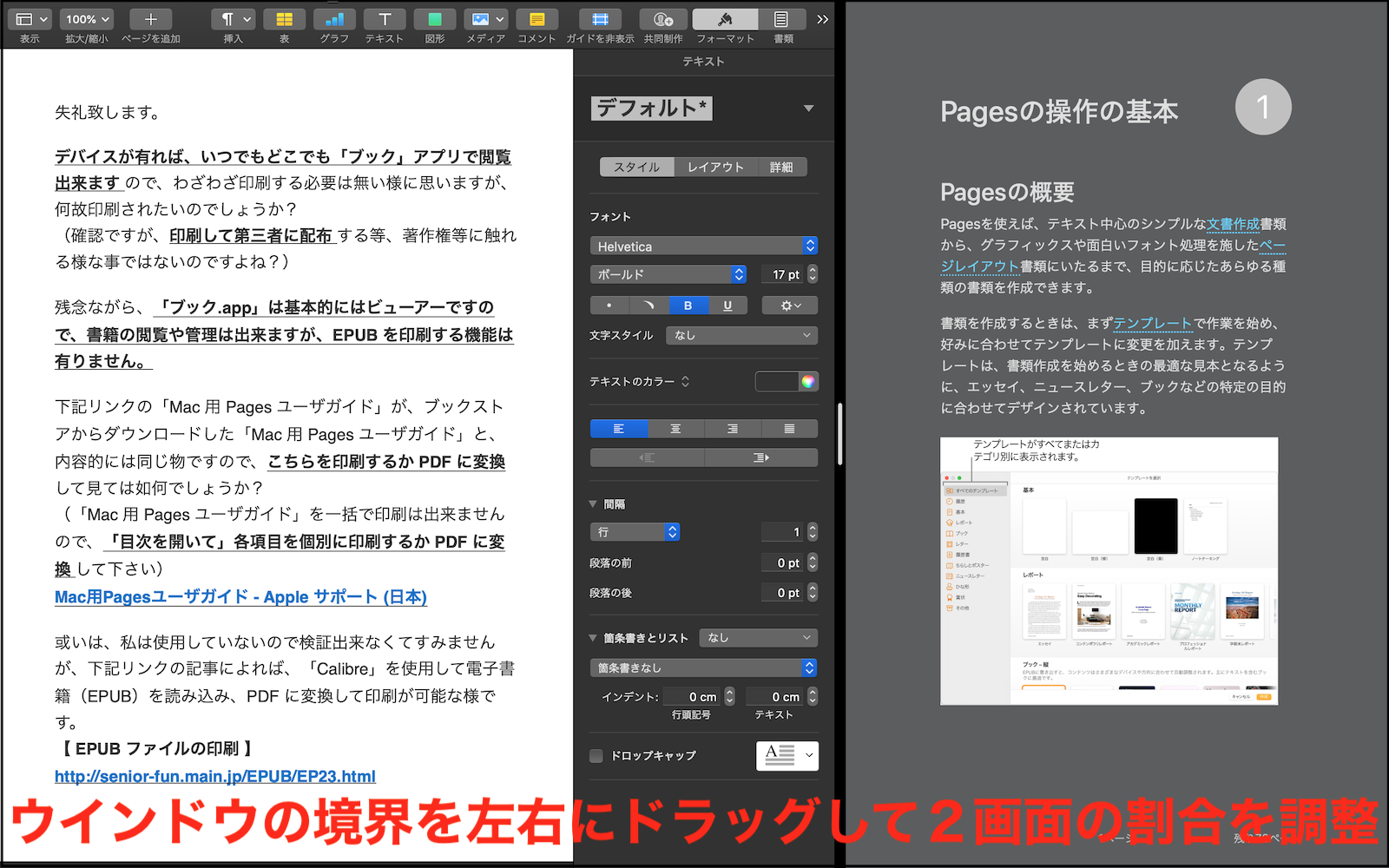
Task: Click the line spacing value stepper
Action: [x=813, y=532]
